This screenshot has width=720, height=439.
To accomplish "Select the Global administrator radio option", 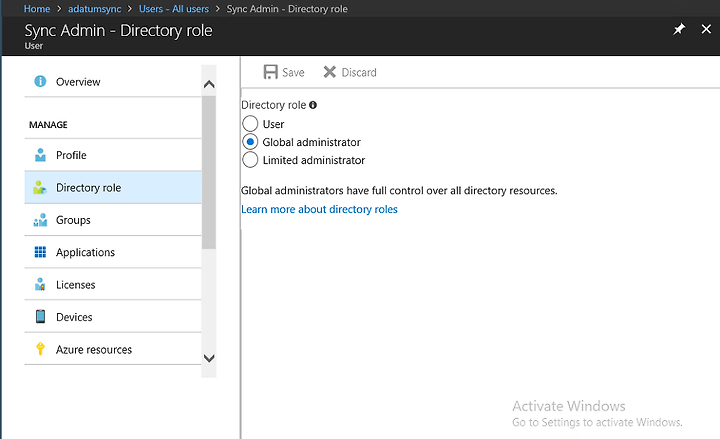I will (250, 142).
